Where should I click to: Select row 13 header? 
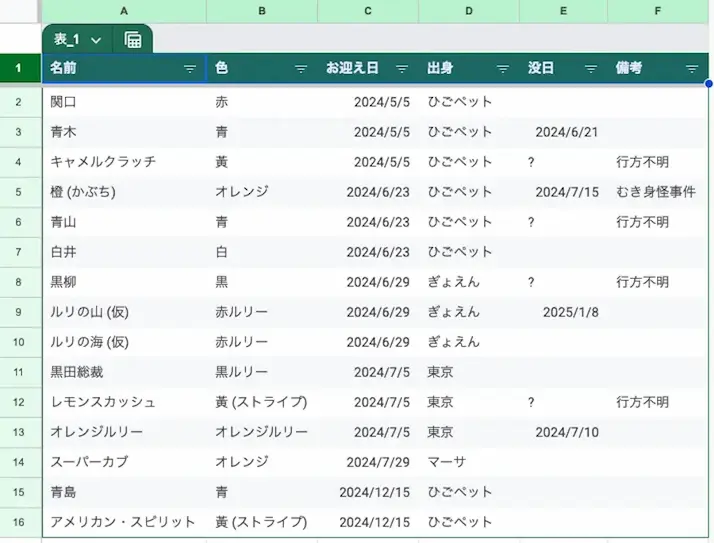[x=18, y=432]
